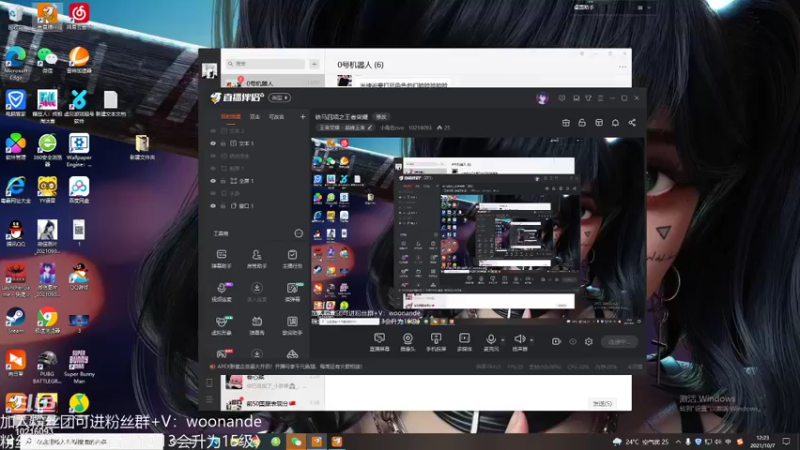Click Send button in WeChat window

click(602, 403)
